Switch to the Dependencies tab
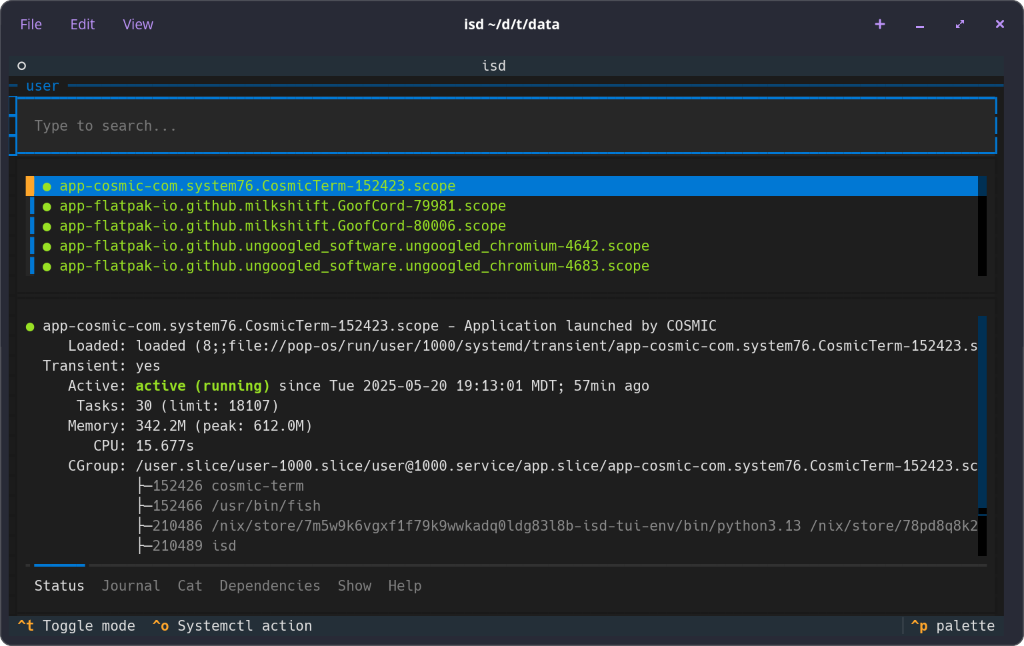 (270, 586)
